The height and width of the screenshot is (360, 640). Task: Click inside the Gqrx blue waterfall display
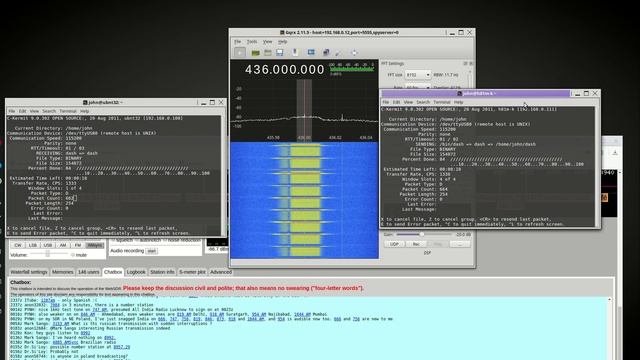point(304,200)
